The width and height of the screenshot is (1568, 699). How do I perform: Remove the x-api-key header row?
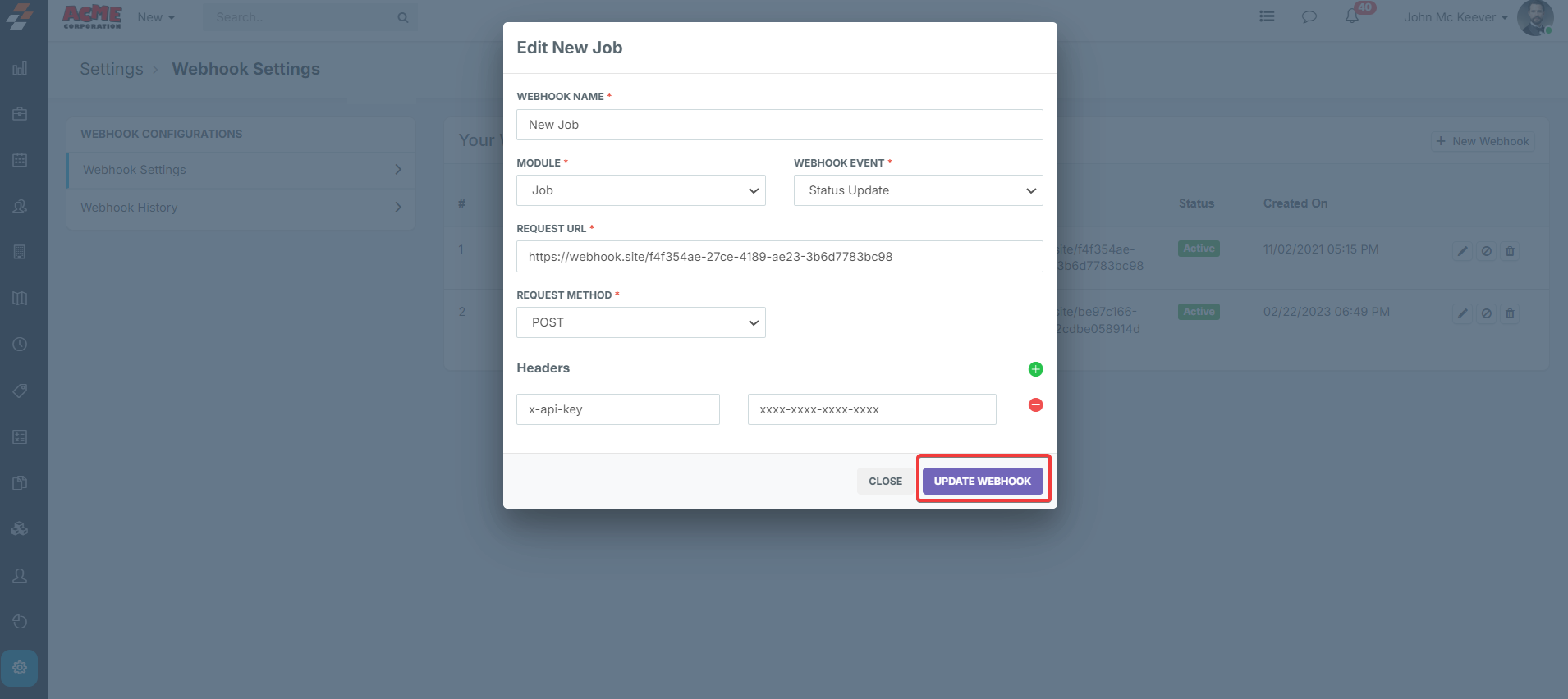point(1035,405)
